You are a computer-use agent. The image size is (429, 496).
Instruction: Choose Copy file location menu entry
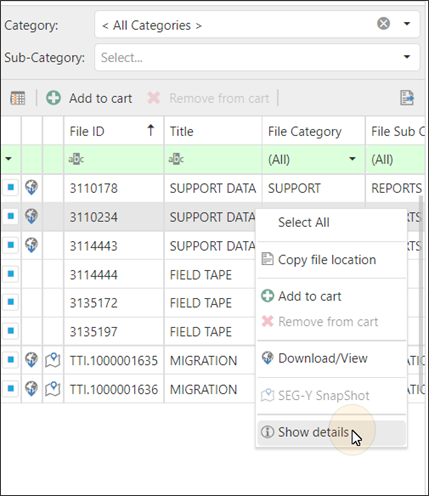(332, 260)
